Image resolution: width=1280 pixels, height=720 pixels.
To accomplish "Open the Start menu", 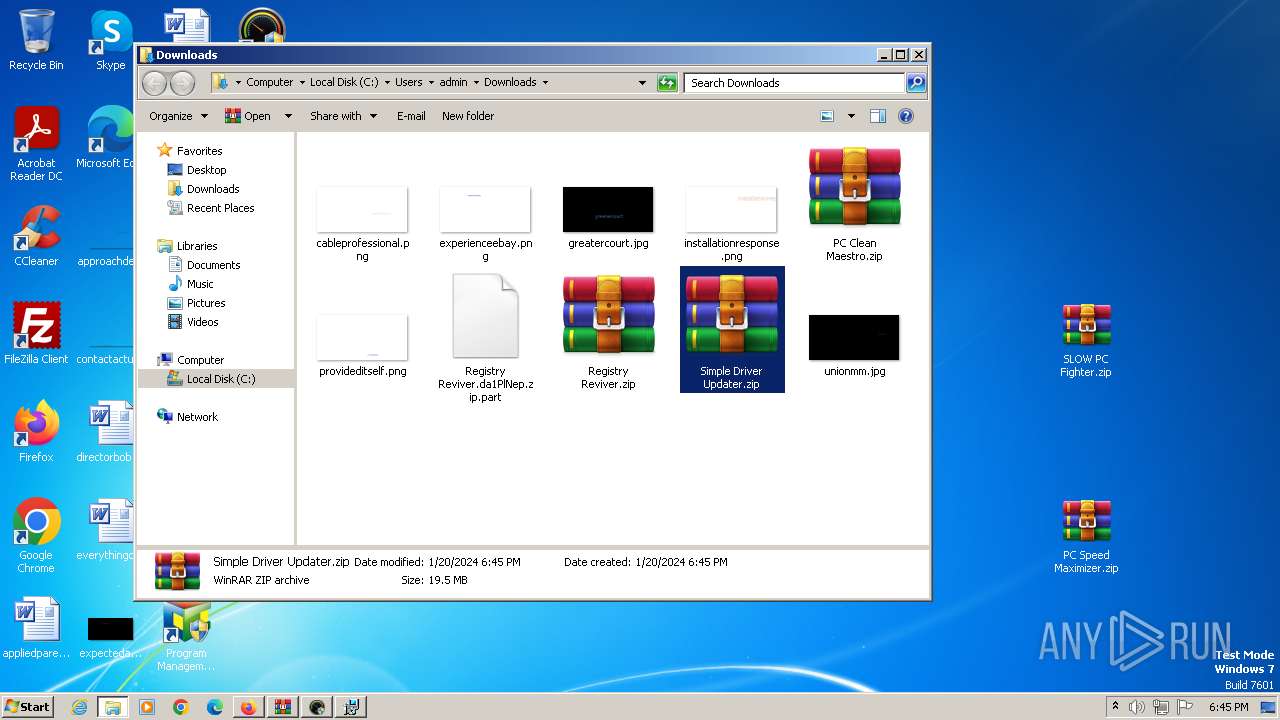I will (27, 707).
